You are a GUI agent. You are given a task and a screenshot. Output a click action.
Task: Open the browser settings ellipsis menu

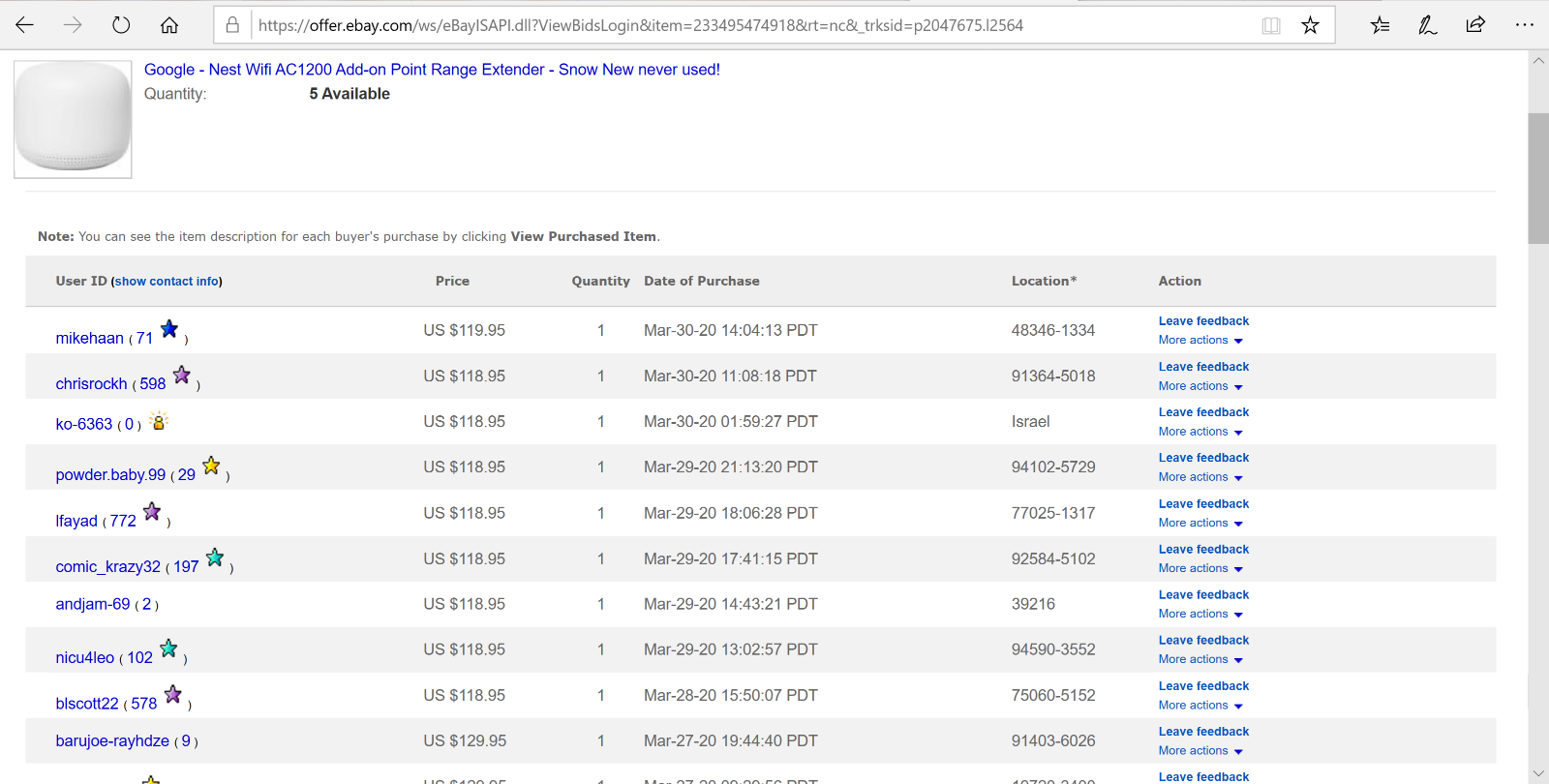[x=1524, y=25]
